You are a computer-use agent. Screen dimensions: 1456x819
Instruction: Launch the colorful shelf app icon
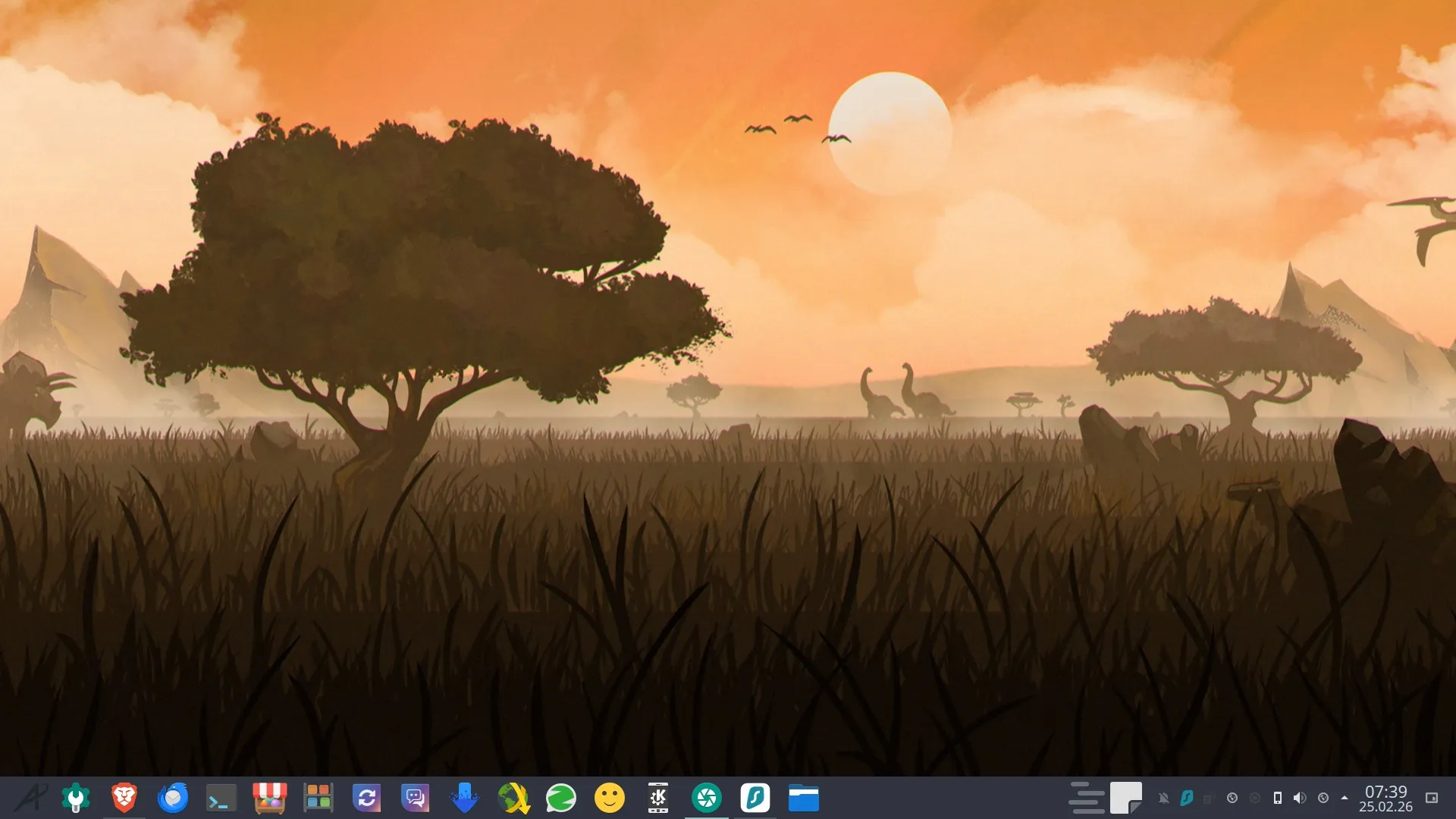pyautogui.click(x=318, y=798)
